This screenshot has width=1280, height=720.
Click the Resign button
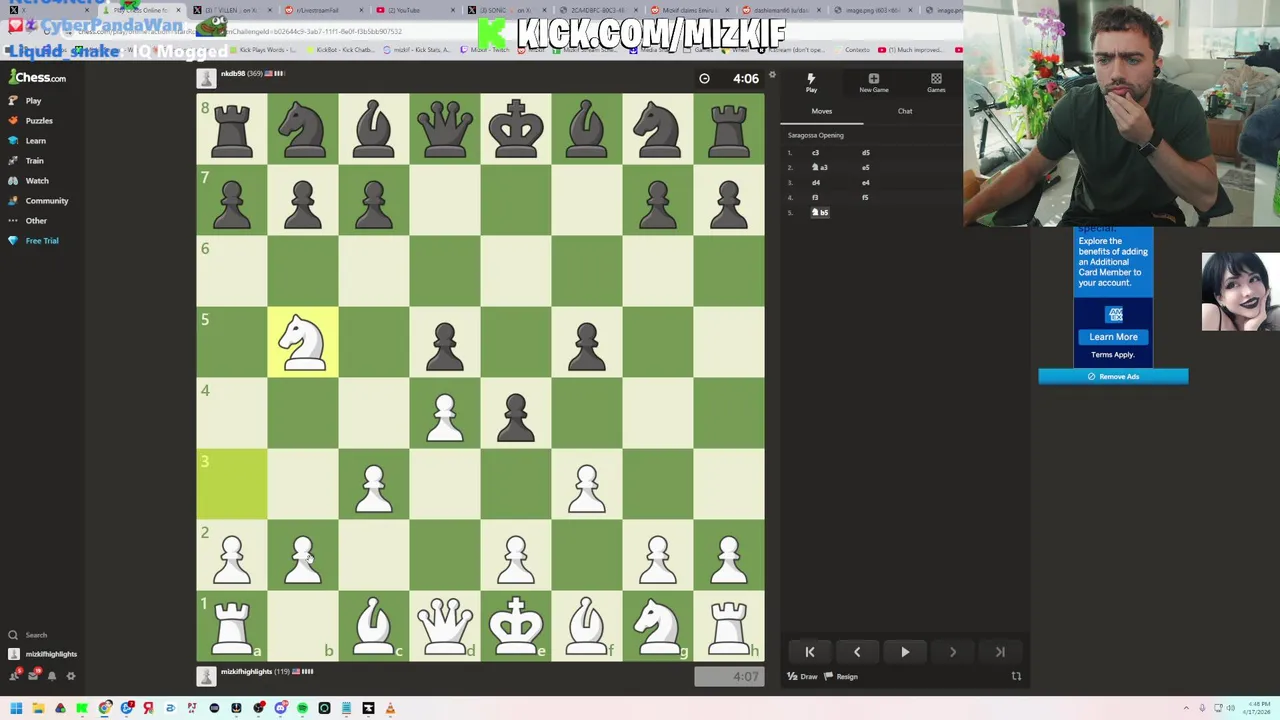pyautogui.click(x=841, y=677)
